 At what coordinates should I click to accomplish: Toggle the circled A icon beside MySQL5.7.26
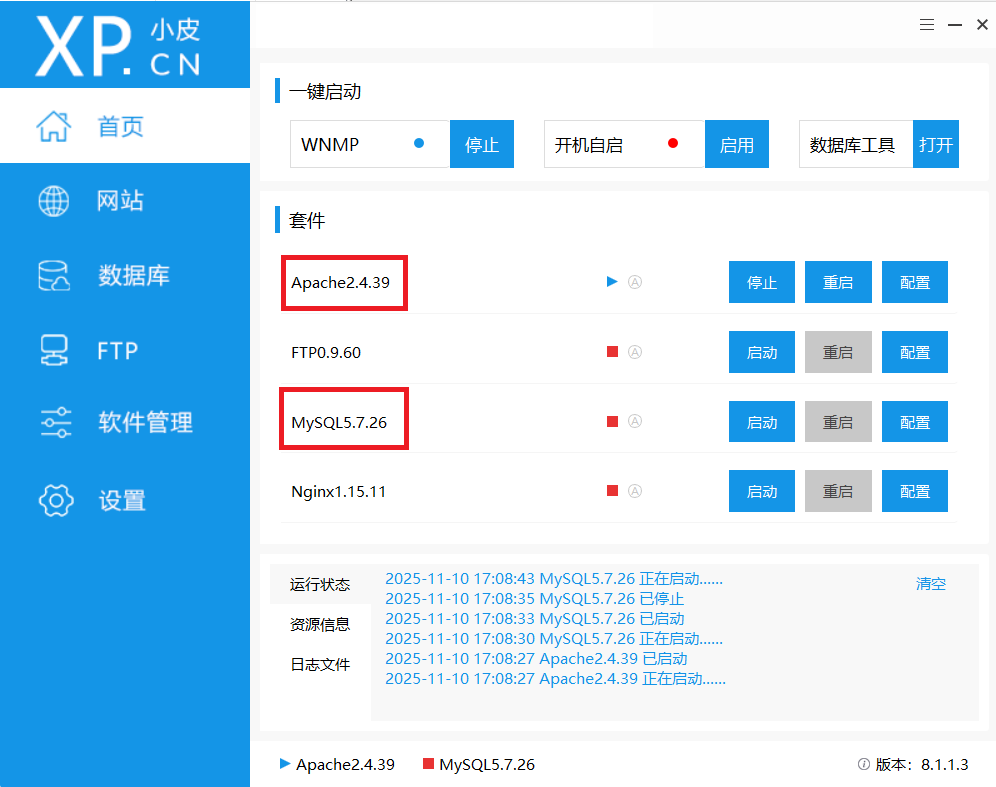point(634,422)
